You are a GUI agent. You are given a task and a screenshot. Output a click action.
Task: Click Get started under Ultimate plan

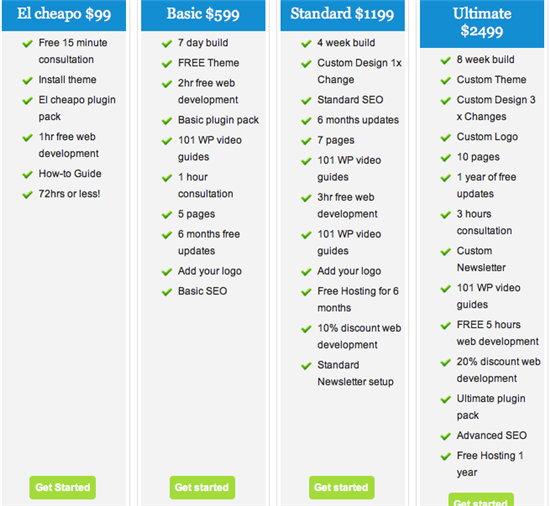(481, 500)
